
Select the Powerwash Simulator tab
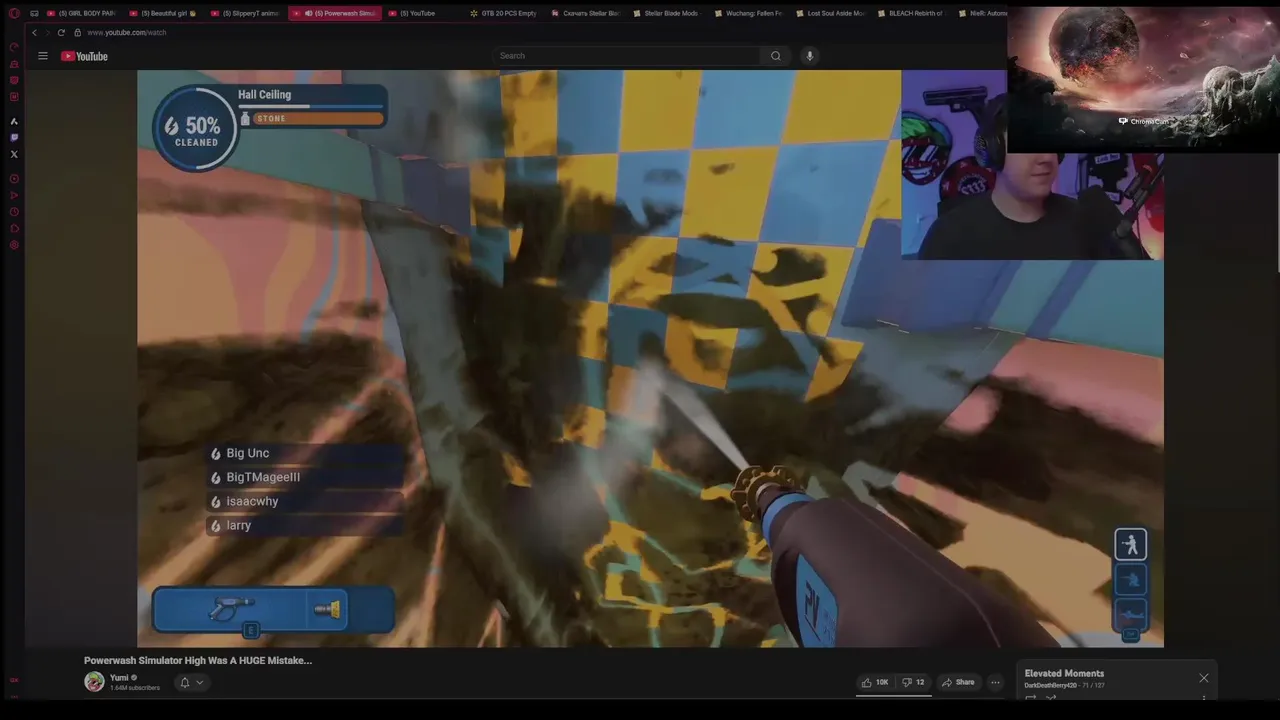[x=335, y=13]
